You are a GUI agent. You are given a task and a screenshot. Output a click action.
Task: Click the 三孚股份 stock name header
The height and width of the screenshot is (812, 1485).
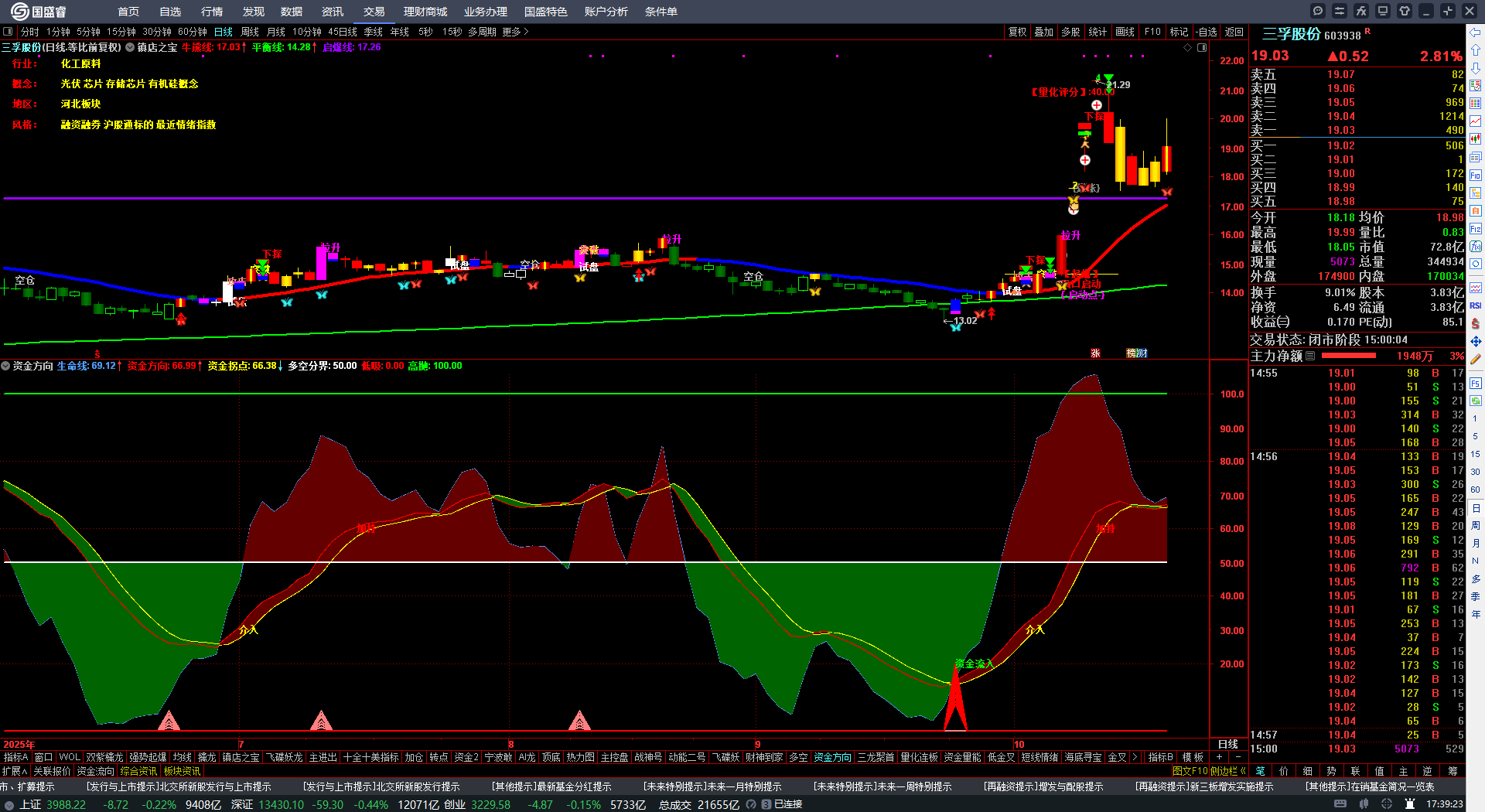(1292, 34)
